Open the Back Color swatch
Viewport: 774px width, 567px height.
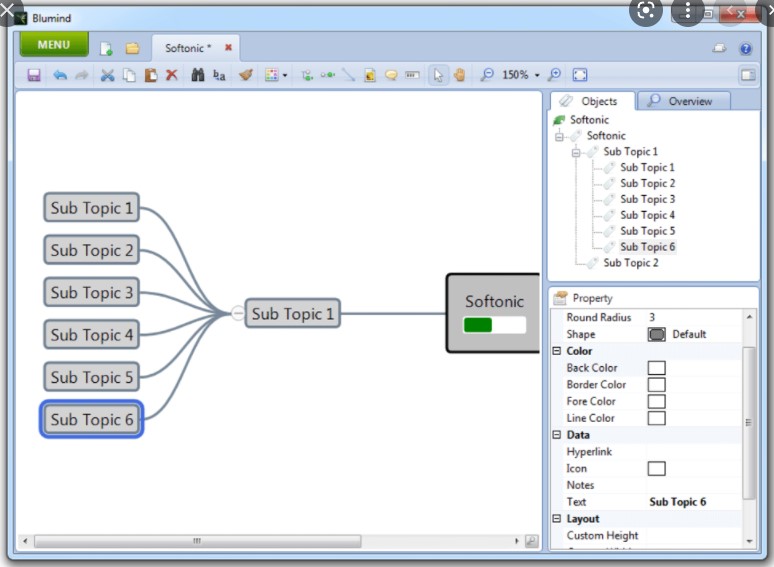(x=656, y=368)
